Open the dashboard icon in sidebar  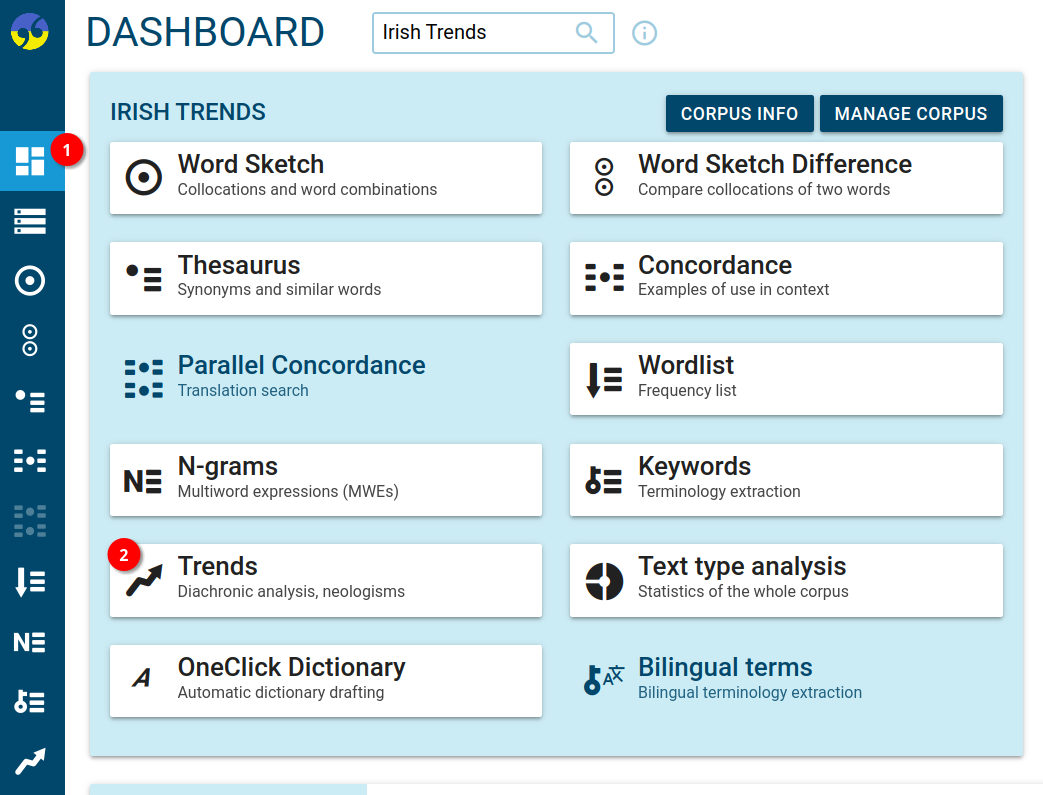30,160
